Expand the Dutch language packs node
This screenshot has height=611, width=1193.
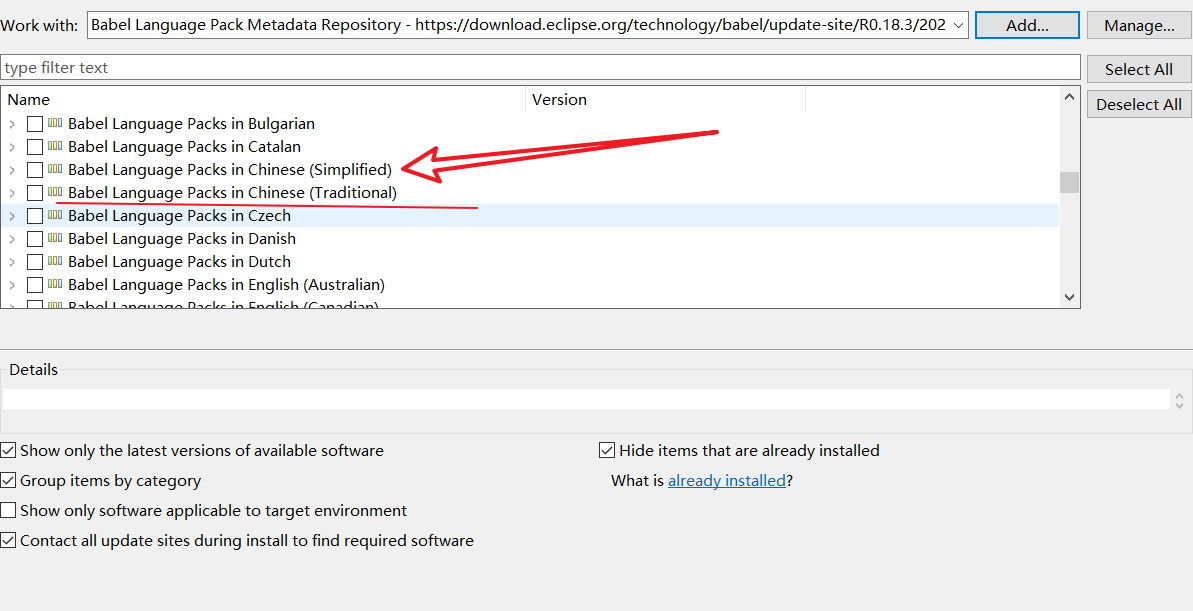pos(12,263)
